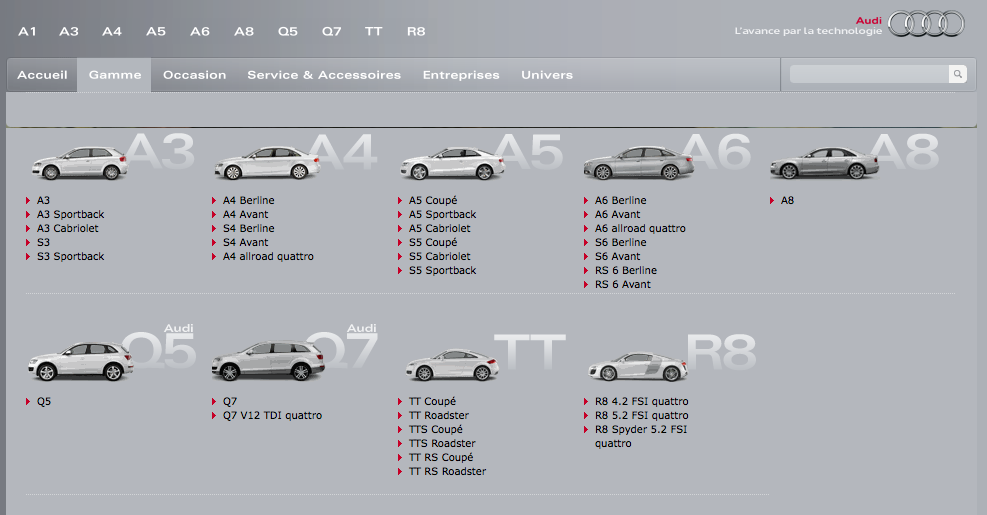Open the S5 Sportback link

click(443, 270)
